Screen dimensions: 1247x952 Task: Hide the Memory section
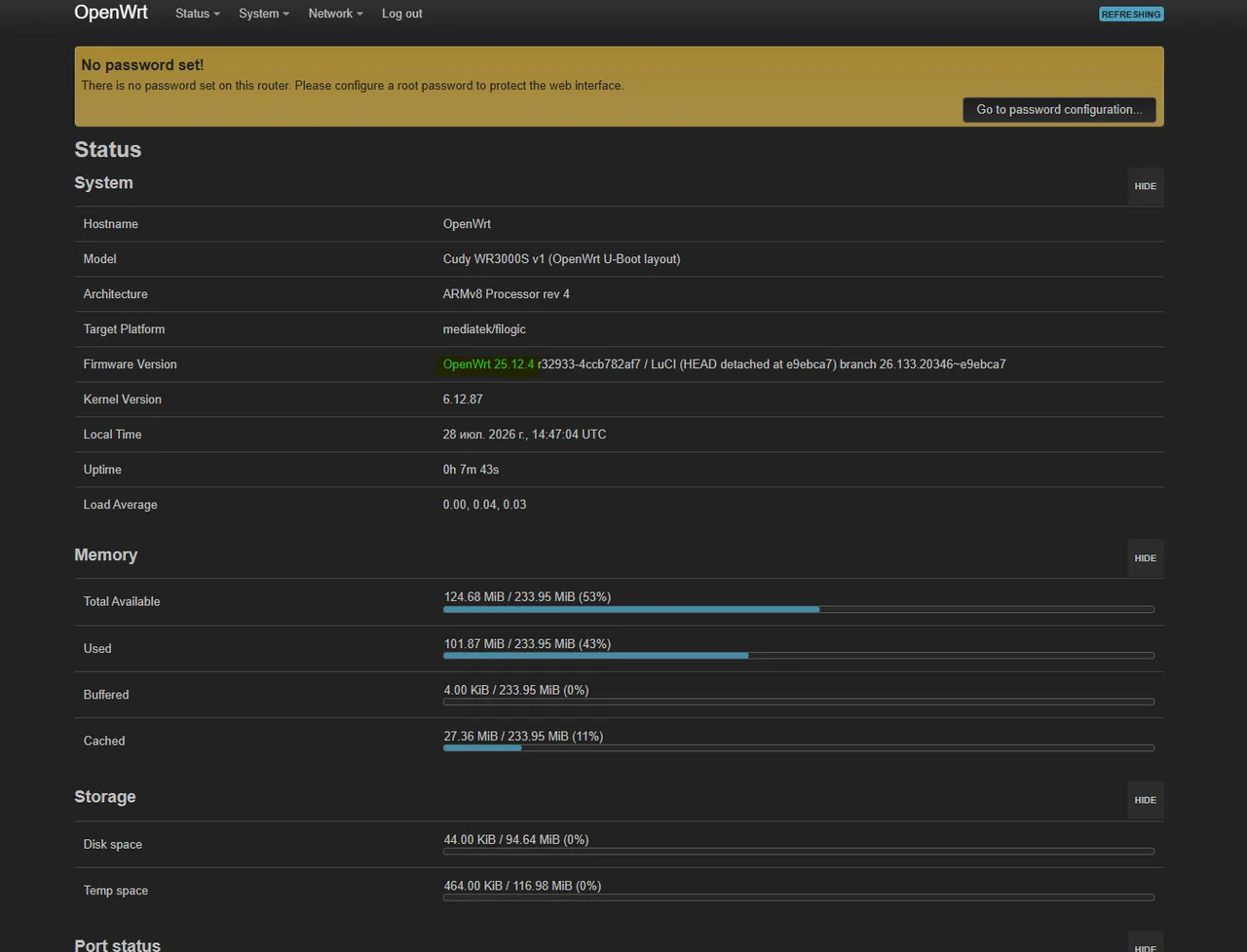[1146, 558]
